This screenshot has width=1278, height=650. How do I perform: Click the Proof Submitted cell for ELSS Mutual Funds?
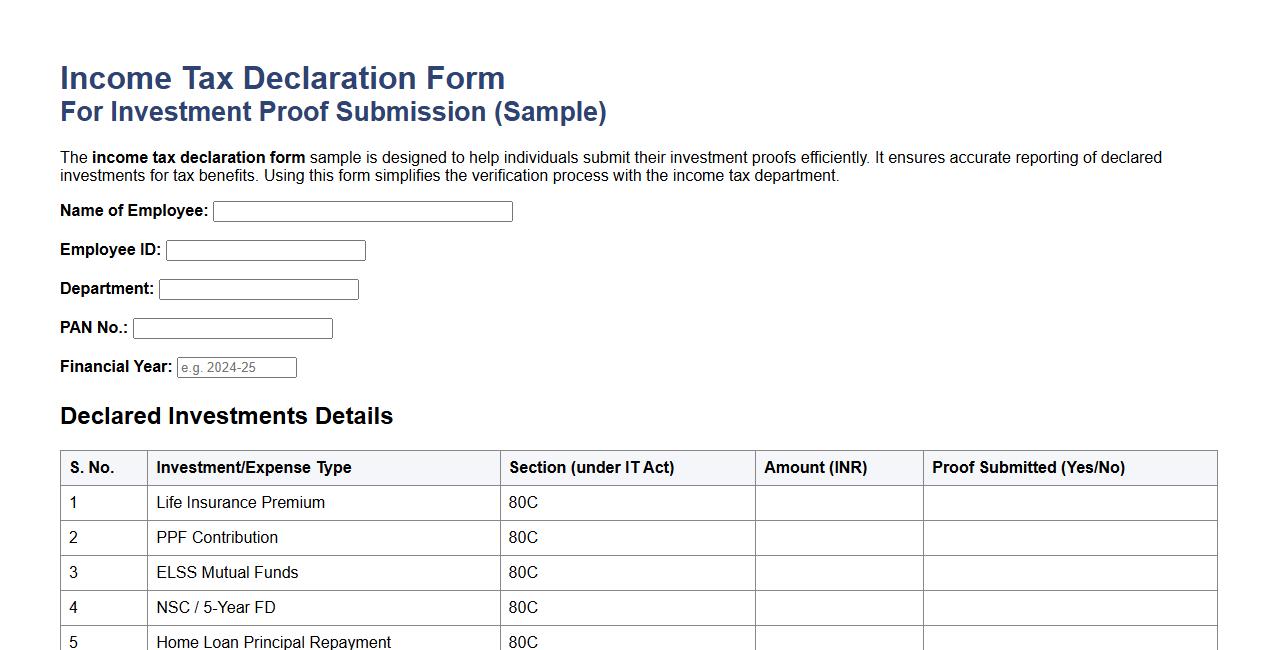1070,573
